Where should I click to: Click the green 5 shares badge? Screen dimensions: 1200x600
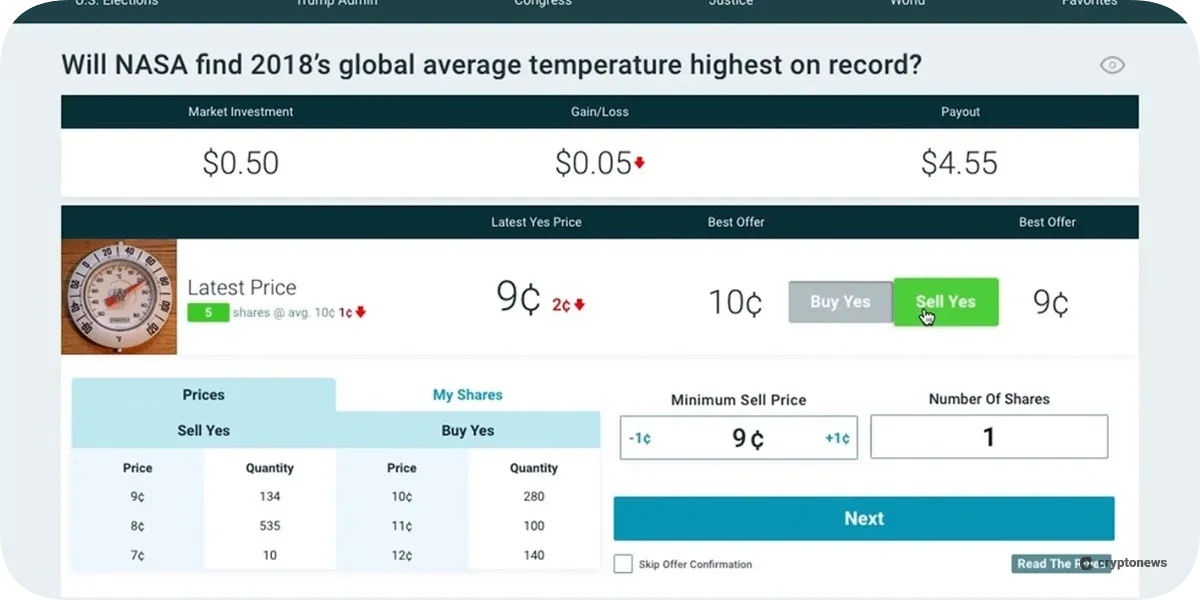208,312
